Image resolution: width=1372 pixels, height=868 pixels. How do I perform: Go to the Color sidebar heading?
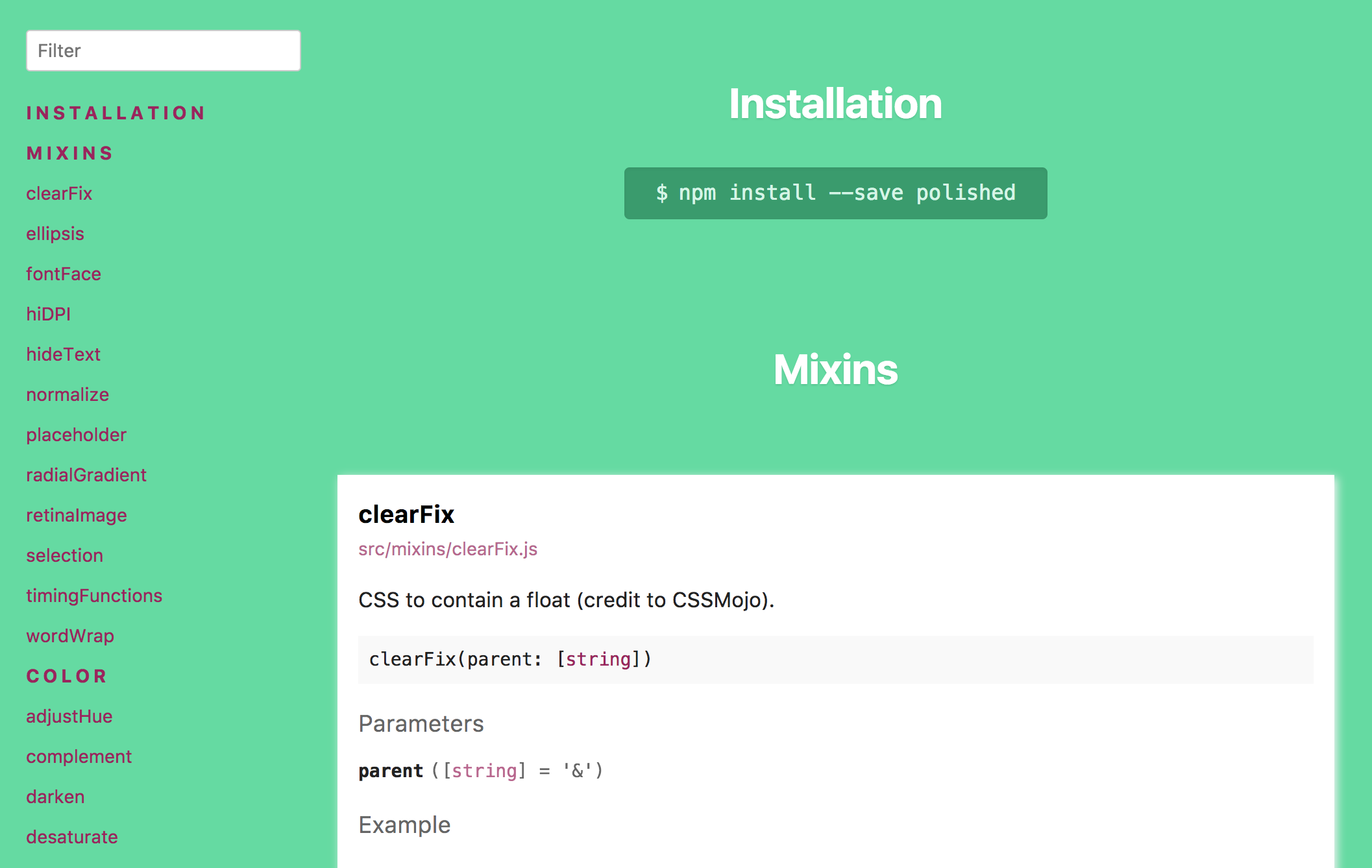pyautogui.click(x=66, y=676)
